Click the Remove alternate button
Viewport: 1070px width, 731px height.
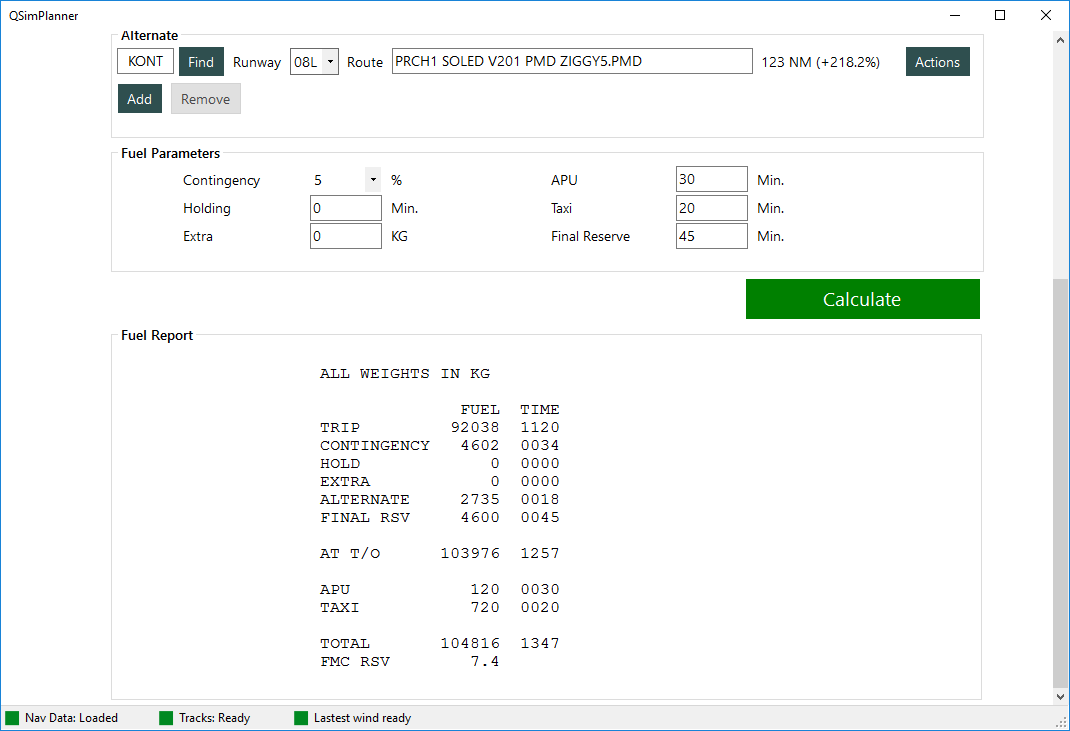pyautogui.click(x=205, y=98)
